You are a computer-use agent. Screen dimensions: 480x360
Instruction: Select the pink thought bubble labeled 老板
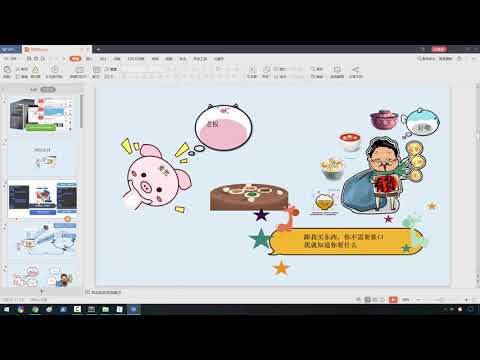point(223,127)
